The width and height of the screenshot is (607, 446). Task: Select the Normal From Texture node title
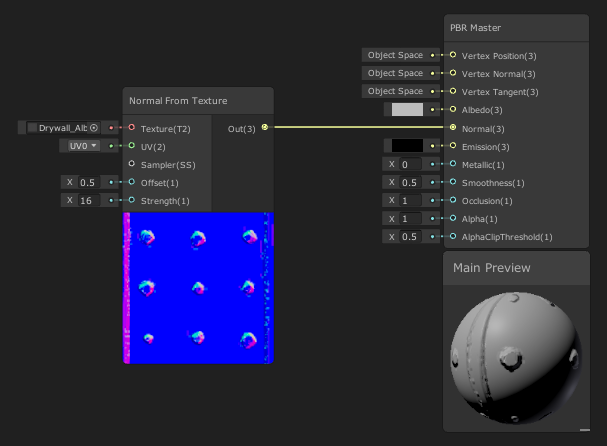coord(178,101)
